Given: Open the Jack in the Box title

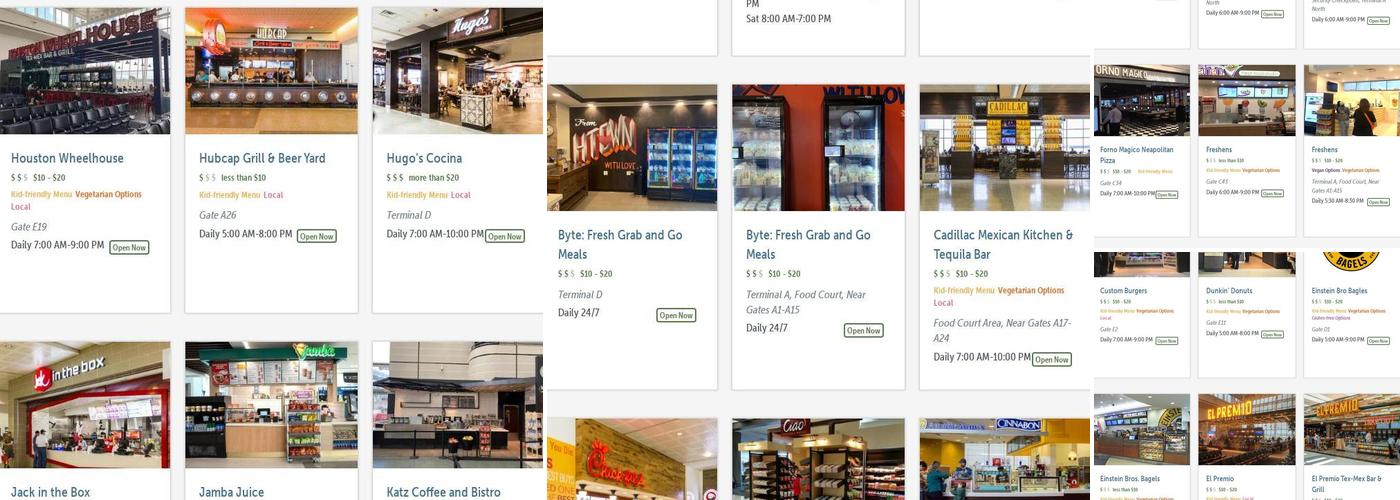Looking at the screenshot, I should click(50, 492).
